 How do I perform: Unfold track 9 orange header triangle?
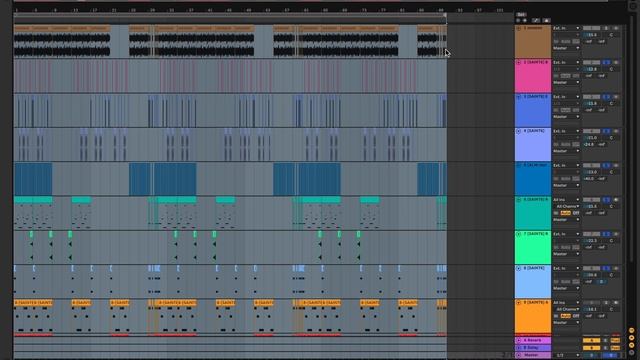pos(519,302)
